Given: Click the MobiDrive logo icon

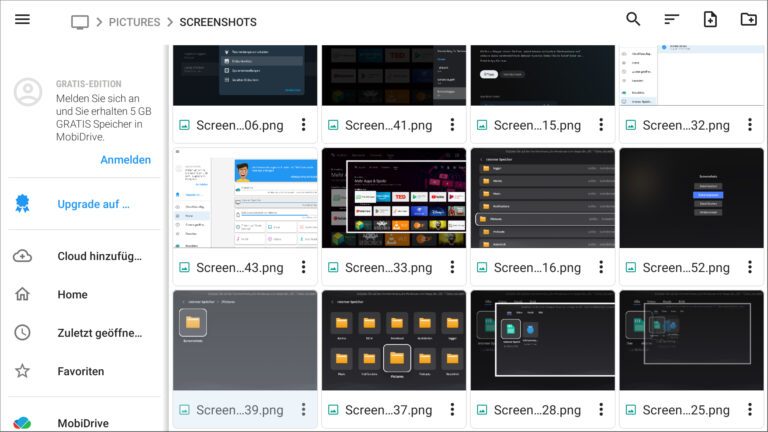Looking at the screenshot, I should tap(22, 423).
